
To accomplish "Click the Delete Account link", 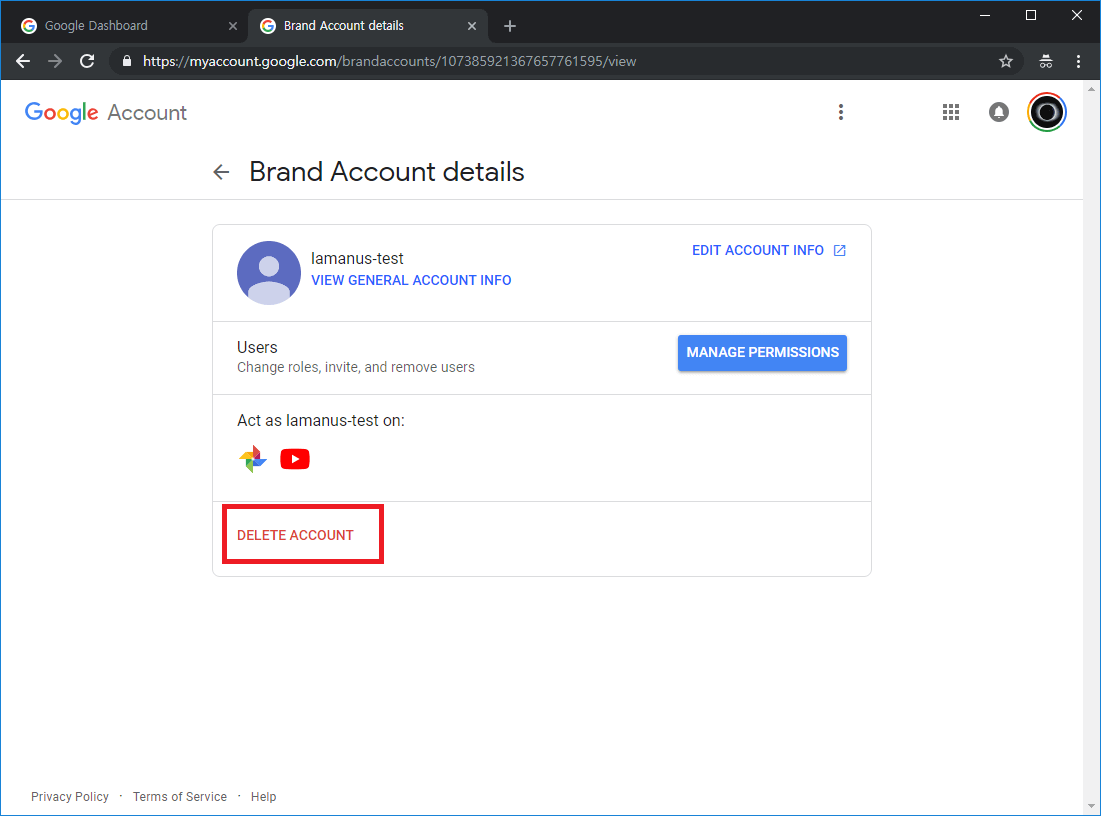I will click(x=295, y=535).
